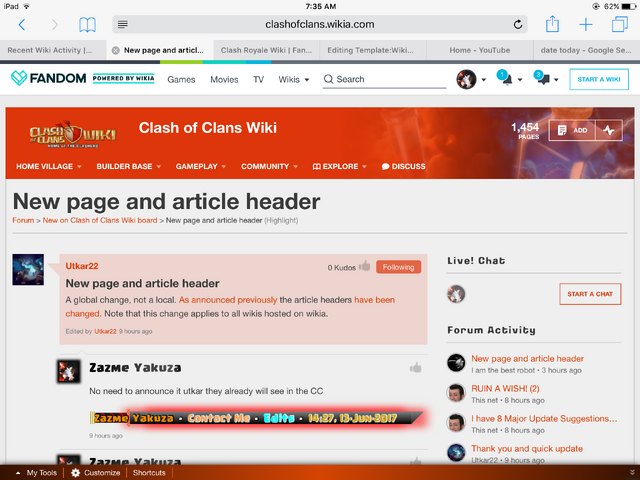Click the Clash of Clans Wiki logo
Screen dimensions: 640x480
[73, 135]
